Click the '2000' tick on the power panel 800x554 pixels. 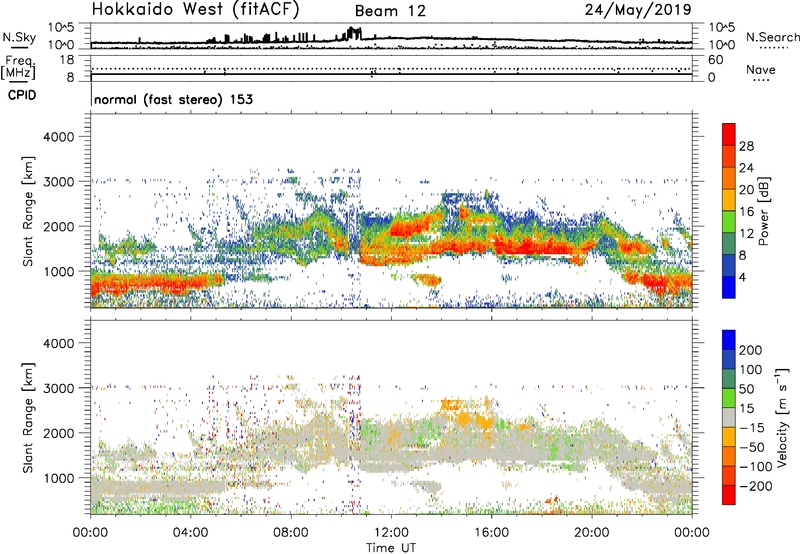[58, 226]
